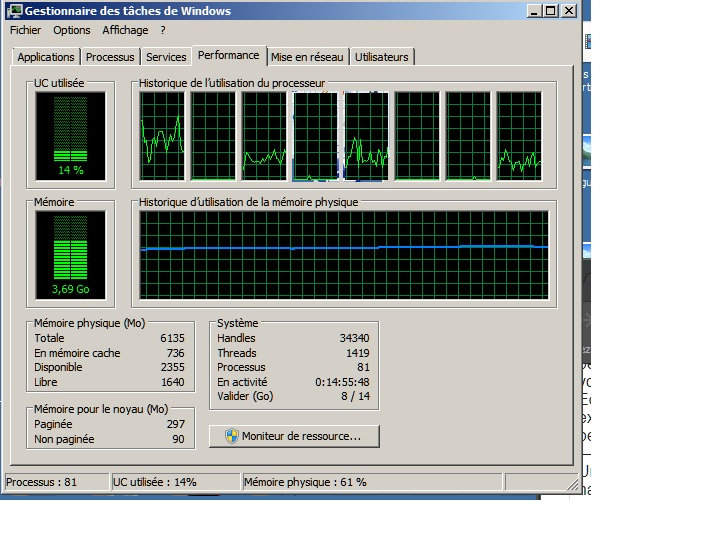Click the En activité time 0:14:55:48
The image size is (728, 556).
pyautogui.click(x=342, y=382)
